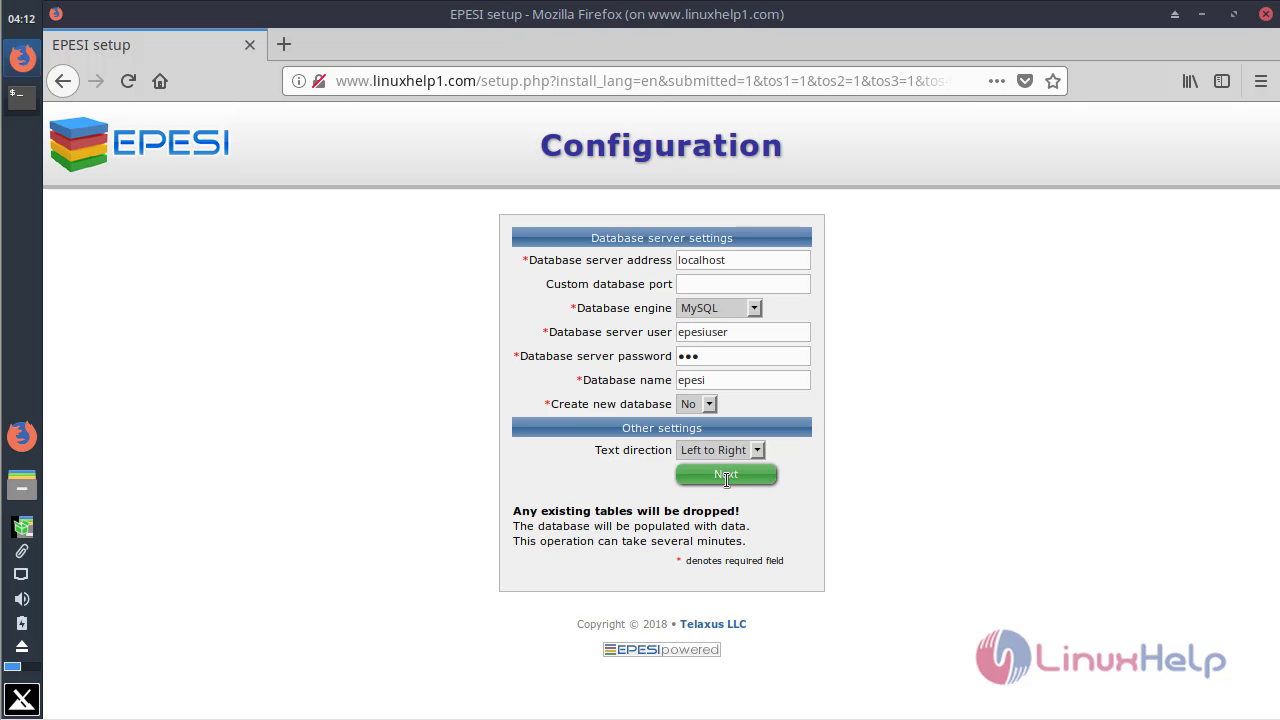This screenshot has width=1280, height=720.
Task: Click the Other settings header
Action: (x=662, y=428)
